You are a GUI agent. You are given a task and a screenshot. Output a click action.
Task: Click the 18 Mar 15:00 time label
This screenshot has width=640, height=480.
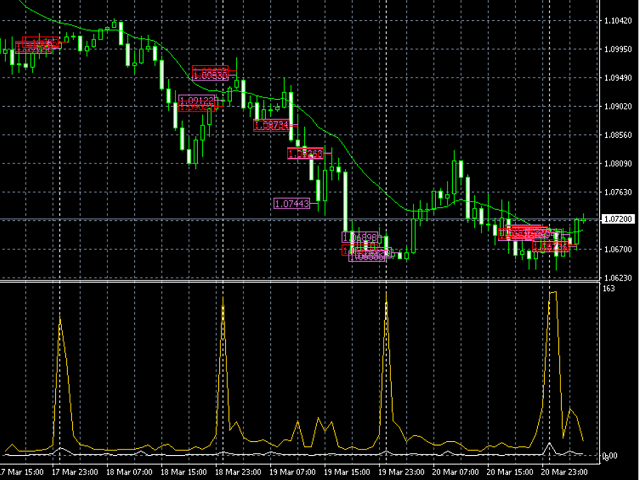click(184, 472)
